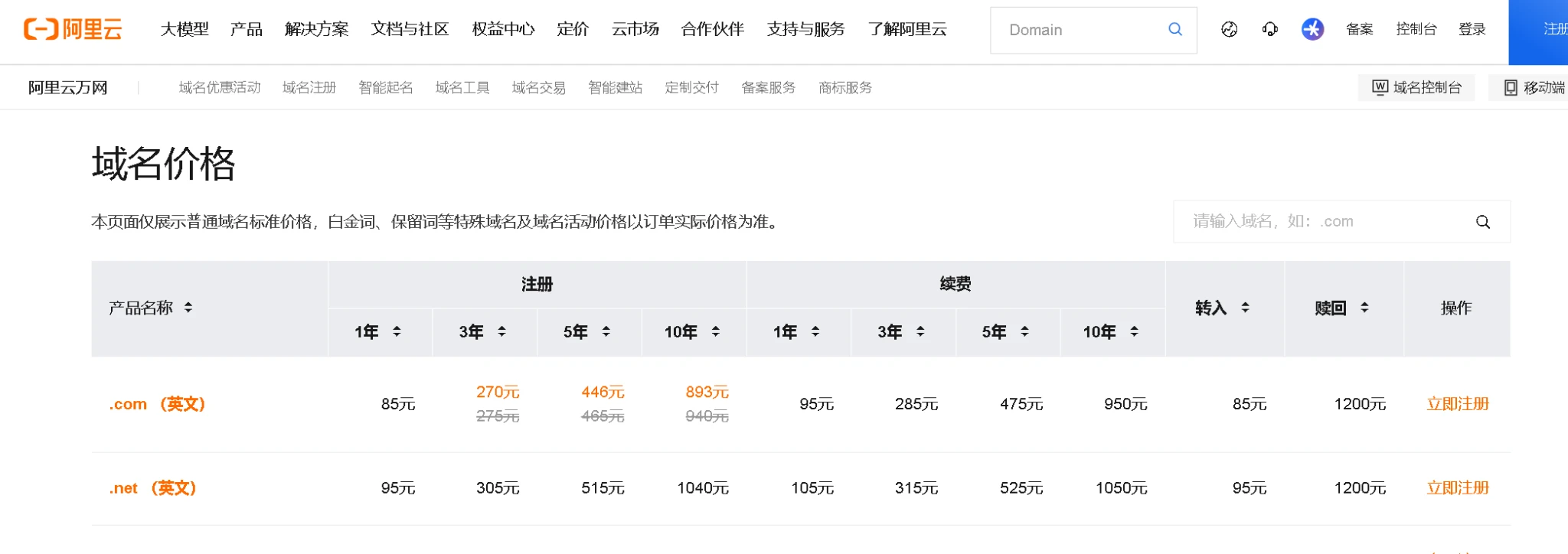Image resolution: width=1568 pixels, height=554 pixels.
Task: Open 控制台 link
Action: (x=1416, y=29)
